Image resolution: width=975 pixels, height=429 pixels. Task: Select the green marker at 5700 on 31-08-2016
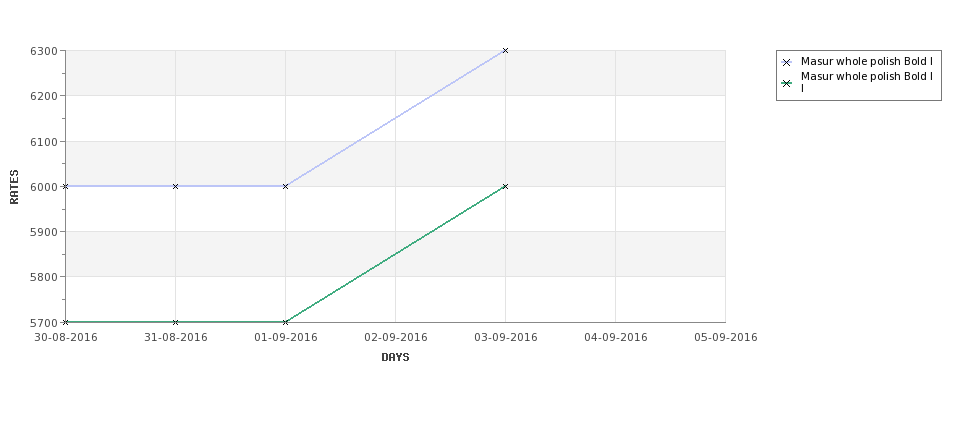(175, 322)
